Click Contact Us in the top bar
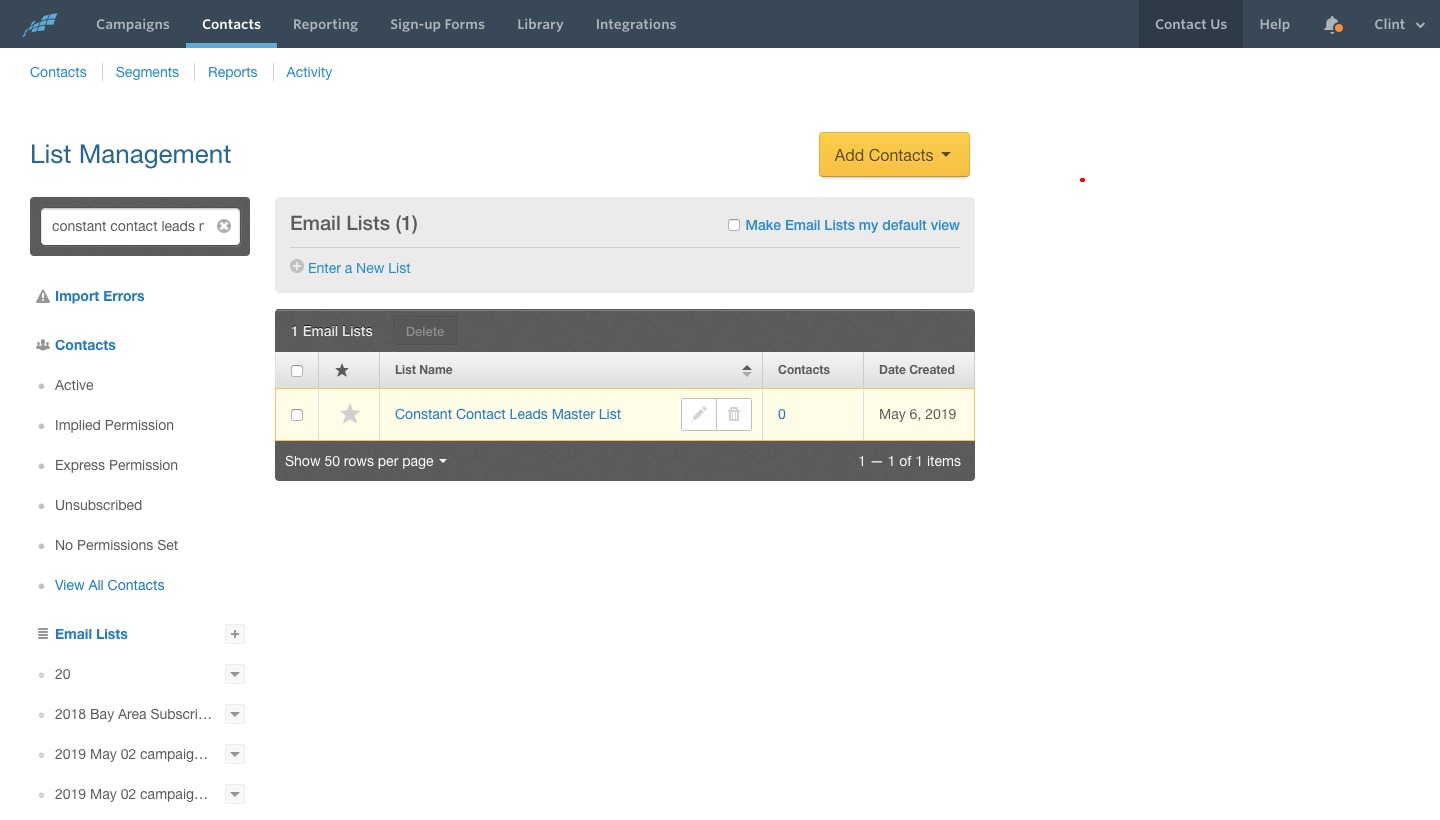 1191,24
